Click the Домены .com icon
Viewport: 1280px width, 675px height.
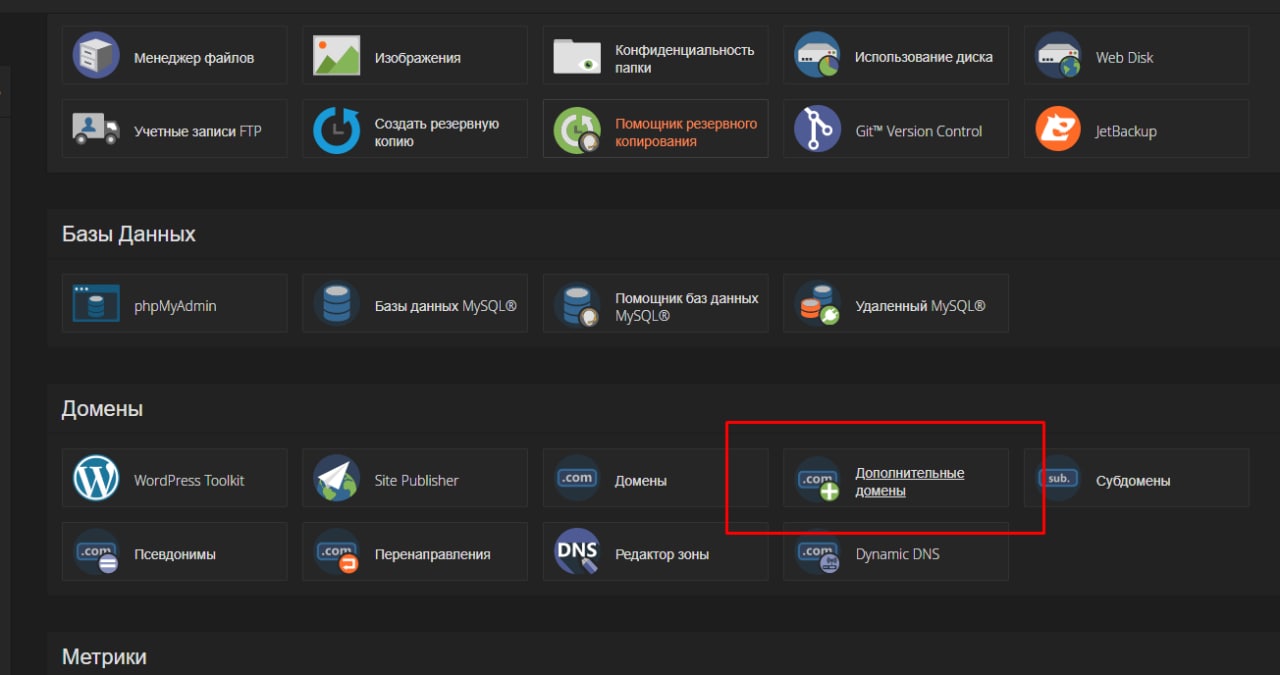[x=577, y=479]
